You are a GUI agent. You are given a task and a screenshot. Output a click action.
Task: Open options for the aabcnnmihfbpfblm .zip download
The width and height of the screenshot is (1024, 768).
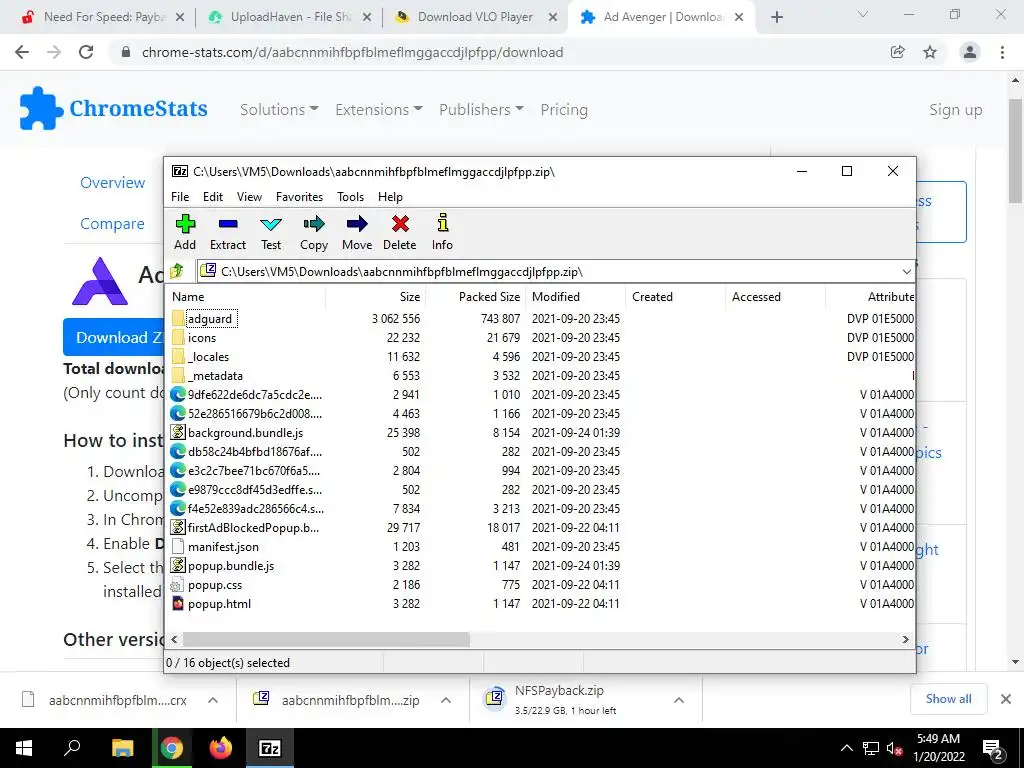446,700
